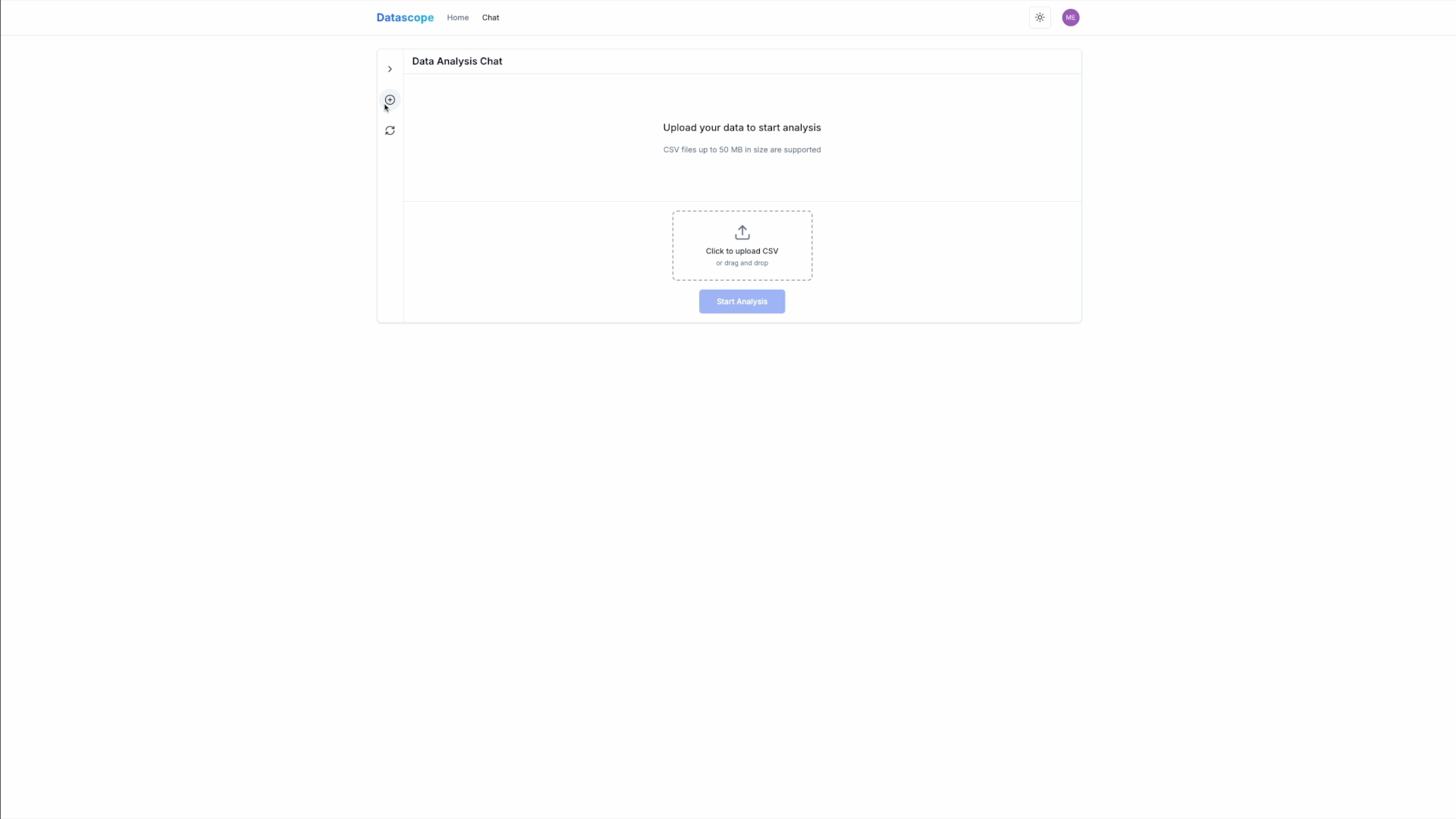Click the dashed Click to upload CSV area
The image size is (1456, 819).
coord(742,245)
